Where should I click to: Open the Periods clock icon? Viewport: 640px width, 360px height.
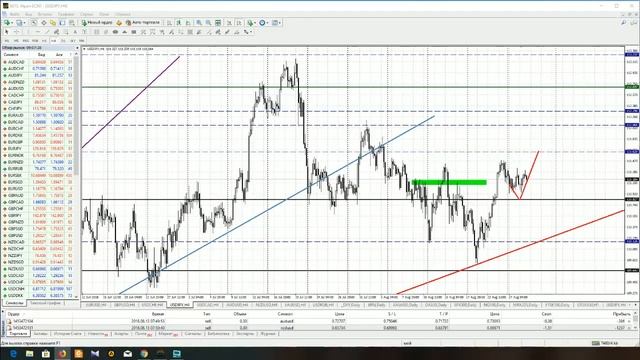pos(262,22)
